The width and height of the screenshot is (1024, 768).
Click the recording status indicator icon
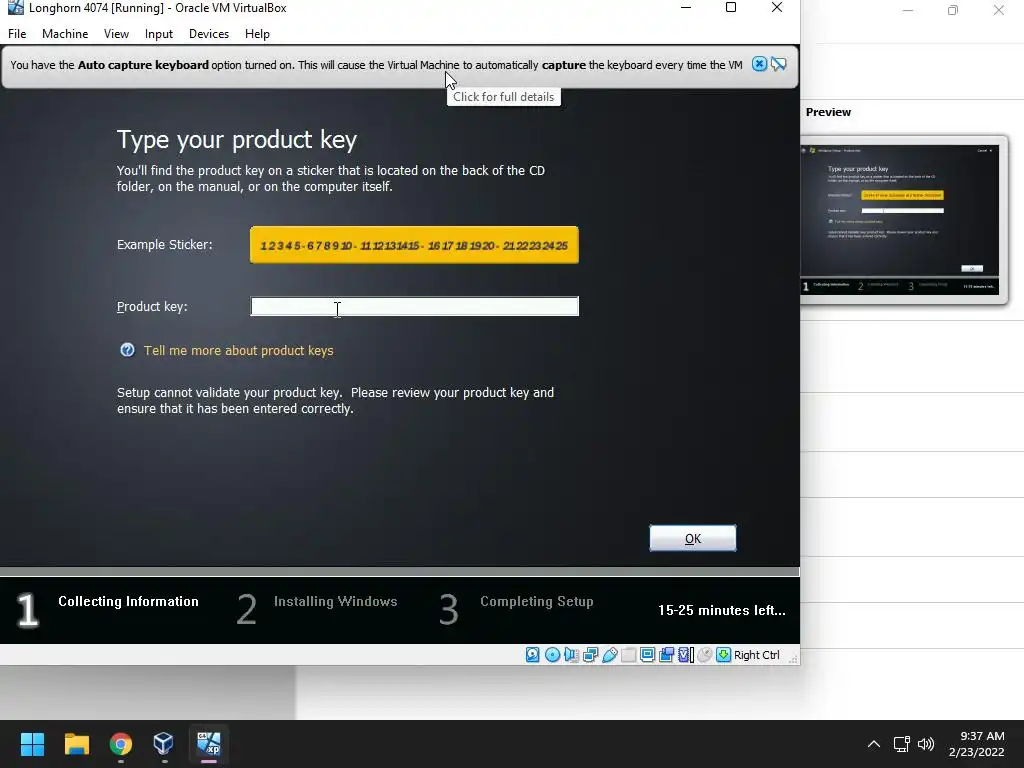[x=666, y=654]
